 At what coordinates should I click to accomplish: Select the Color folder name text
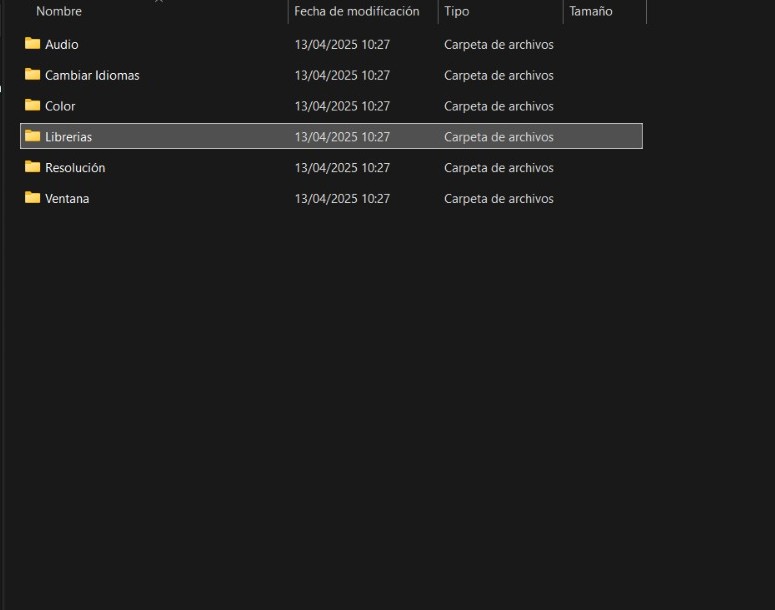coord(60,107)
